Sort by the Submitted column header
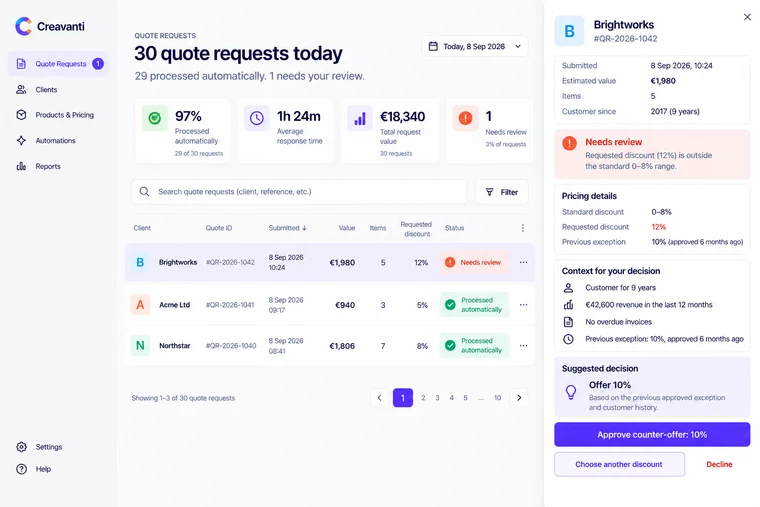 287,228
